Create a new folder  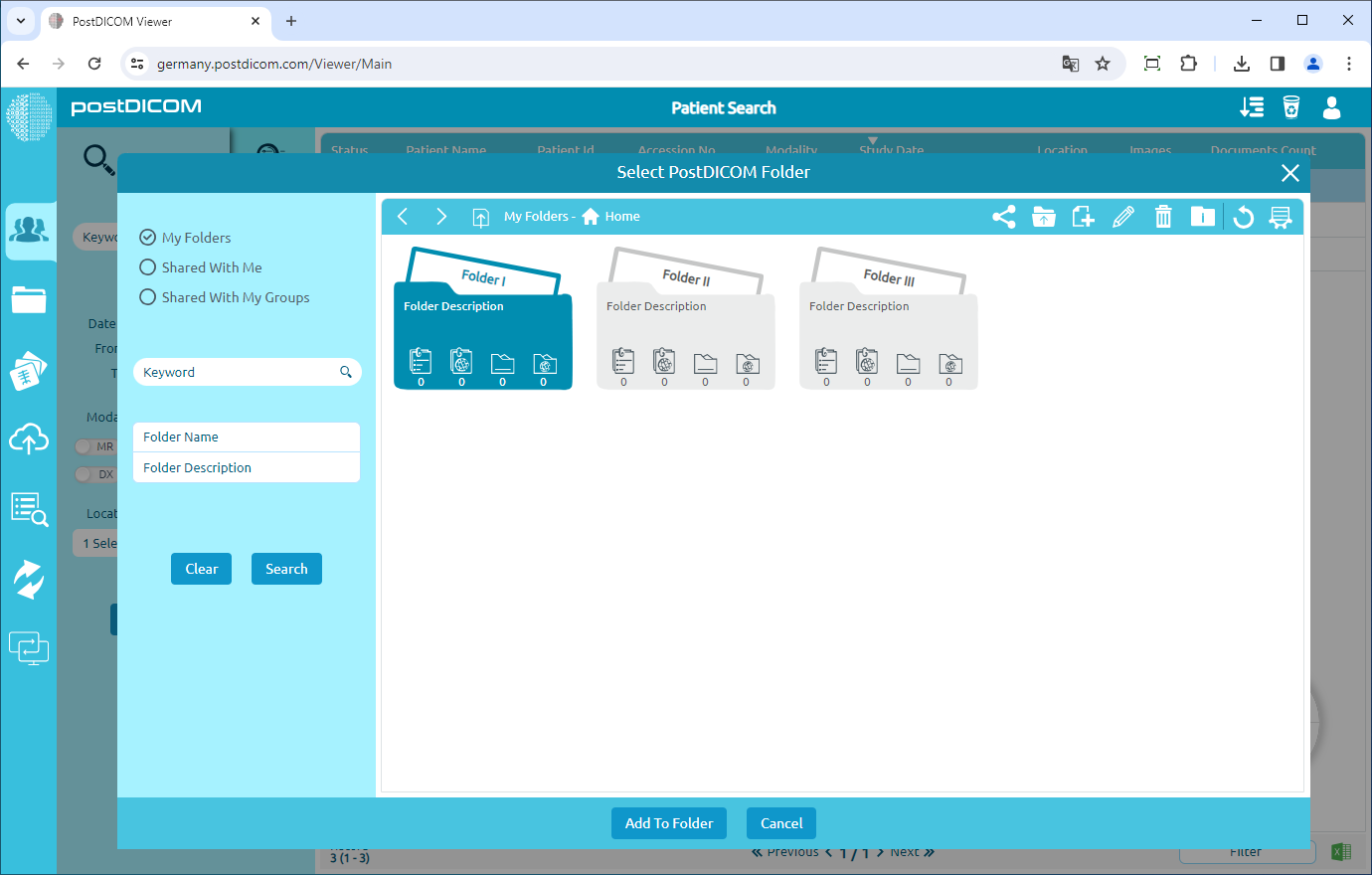(1084, 216)
